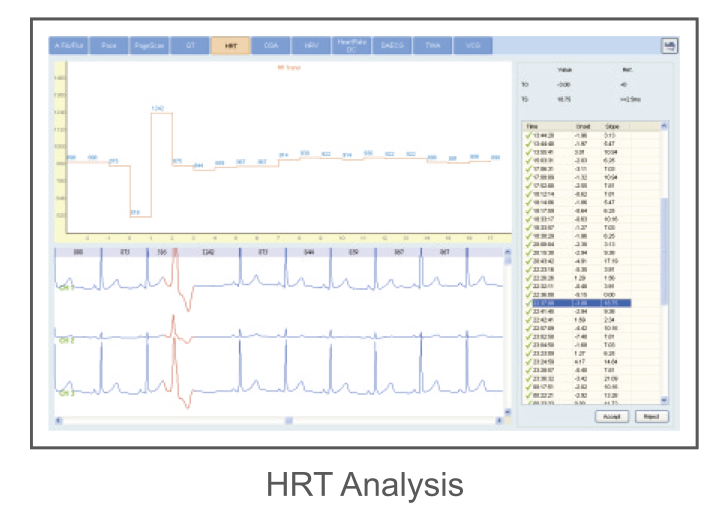Toggle the checkmark on the 18:14:06 event
This screenshot has width=714, height=520.
pyautogui.click(x=528, y=201)
